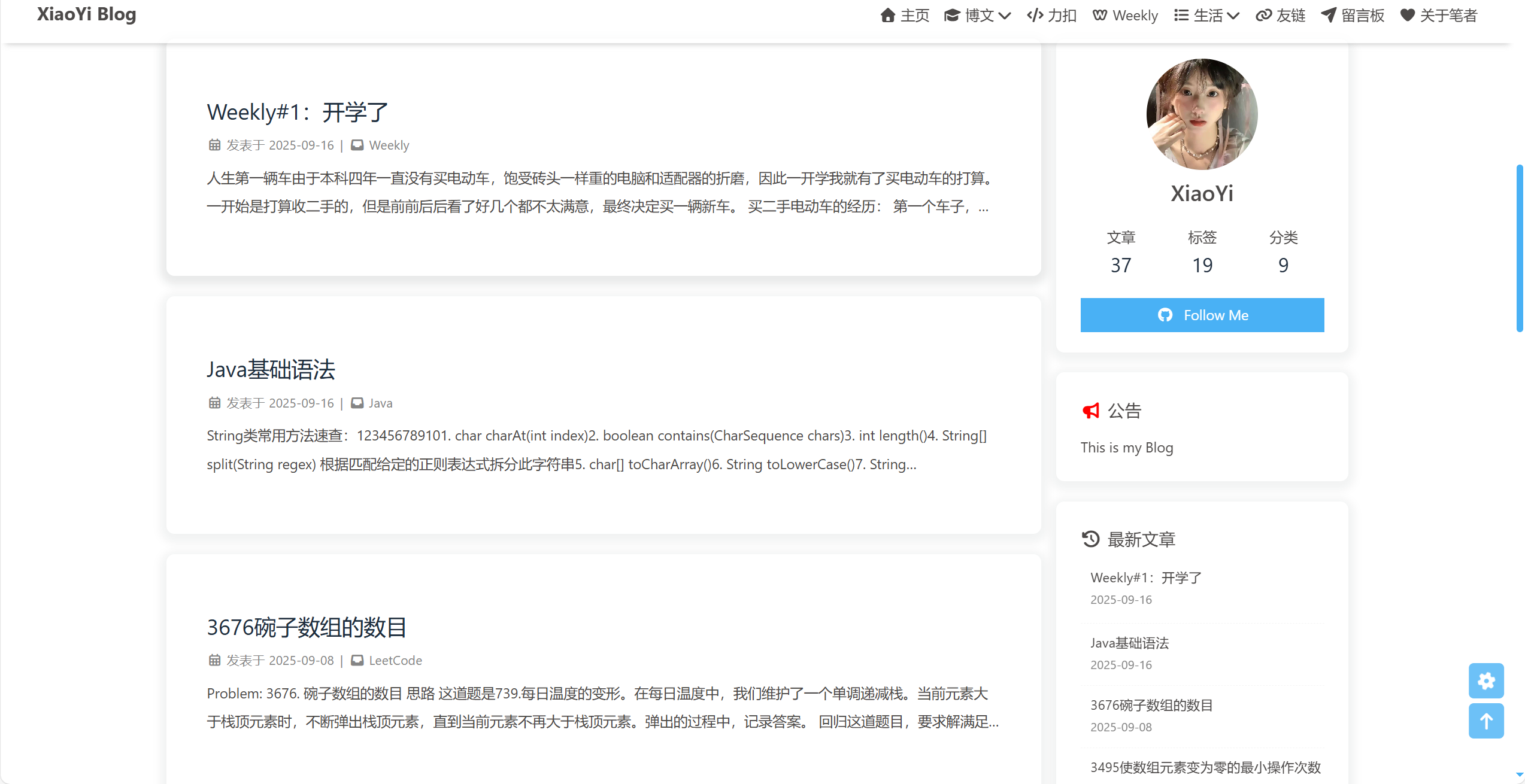
Task: Click the paper plane 留言板 icon
Action: click(x=1328, y=16)
